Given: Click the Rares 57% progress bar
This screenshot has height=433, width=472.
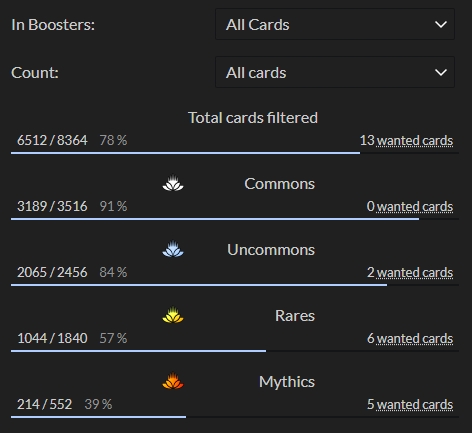Looking at the screenshot, I should [x=235, y=351].
